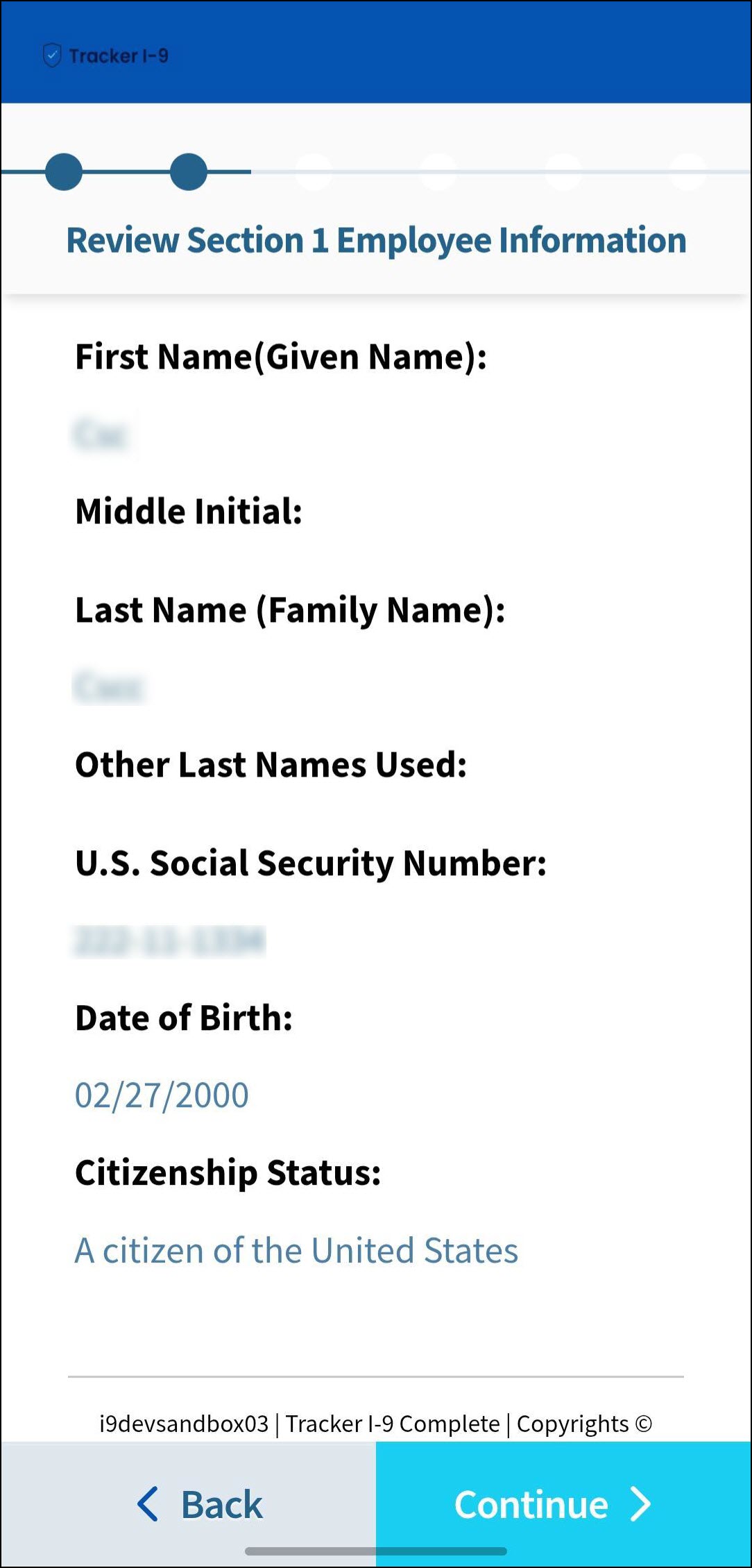Click the Review Section 1 Employee Information heading
This screenshot has width=752, height=1568.
click(x=376, y=240)
